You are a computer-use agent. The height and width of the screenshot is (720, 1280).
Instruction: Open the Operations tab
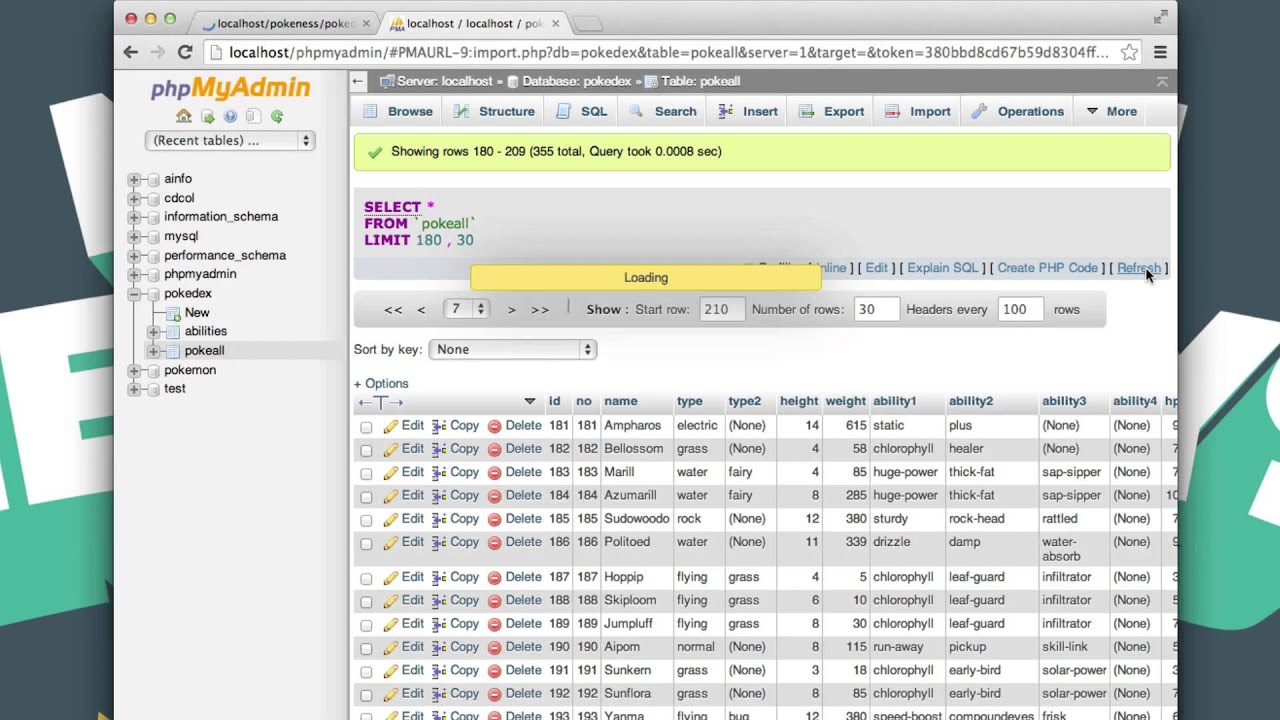(1017, 111)
